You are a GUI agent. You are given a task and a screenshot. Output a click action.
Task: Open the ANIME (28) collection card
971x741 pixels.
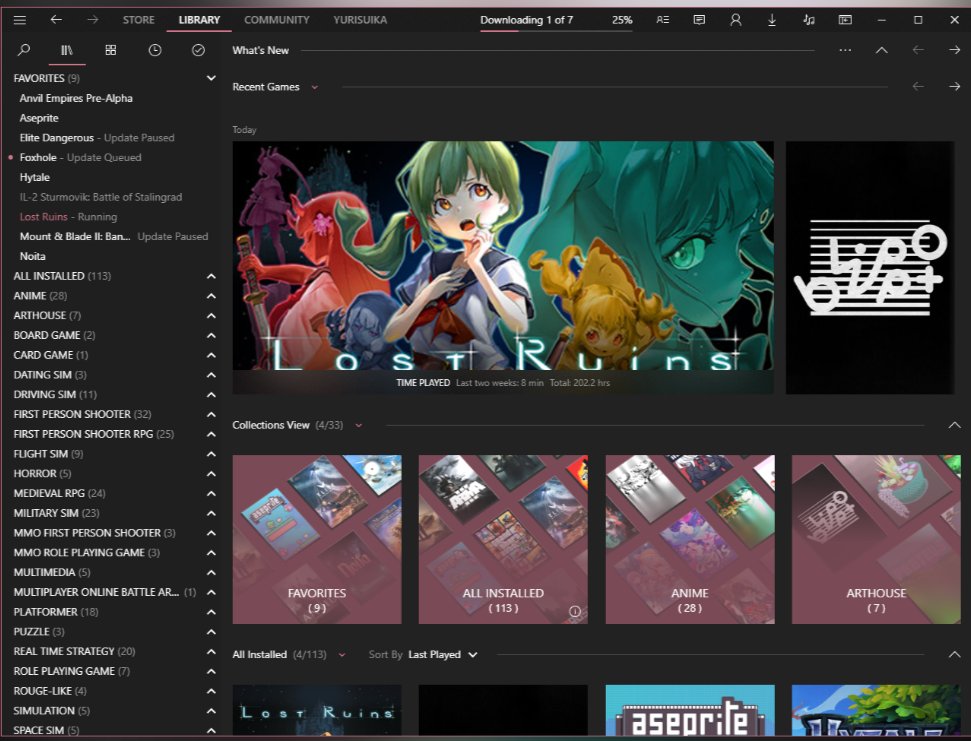(690, 539)
